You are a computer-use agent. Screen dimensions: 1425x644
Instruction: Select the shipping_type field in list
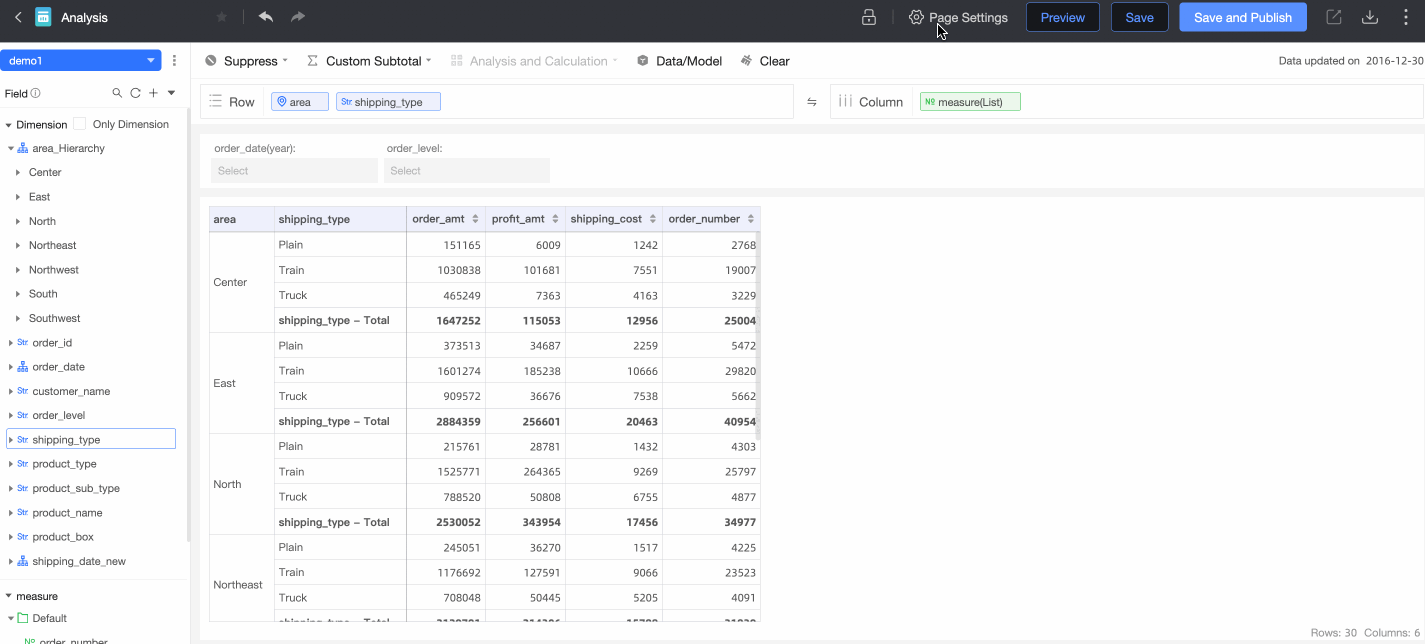[x=66, y=440]
